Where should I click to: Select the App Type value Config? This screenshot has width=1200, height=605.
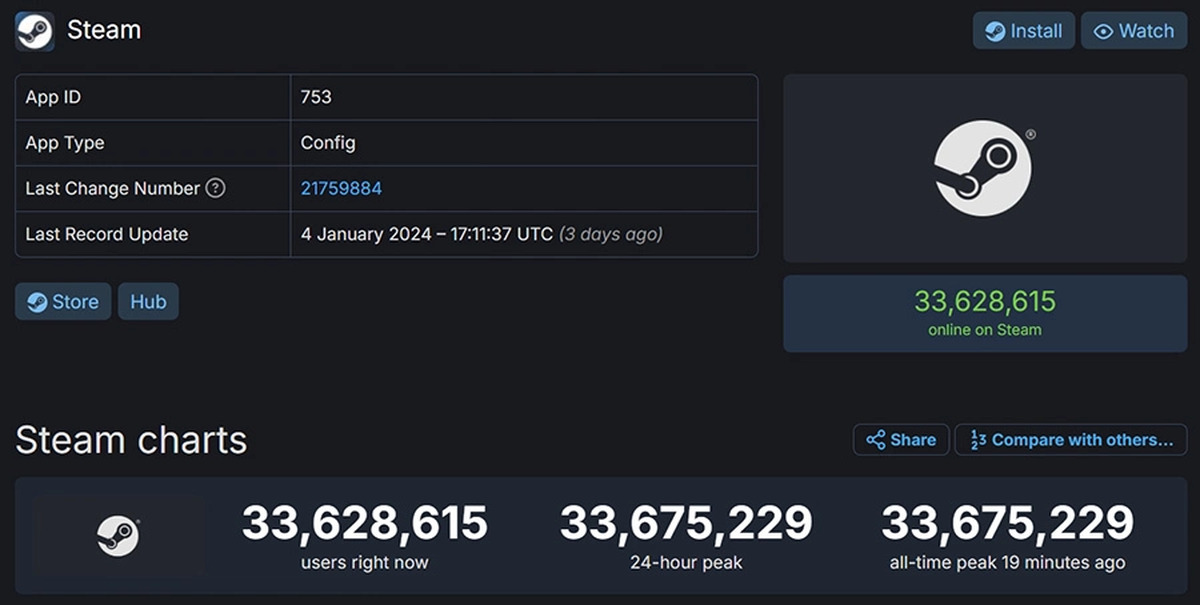(328, 143)
